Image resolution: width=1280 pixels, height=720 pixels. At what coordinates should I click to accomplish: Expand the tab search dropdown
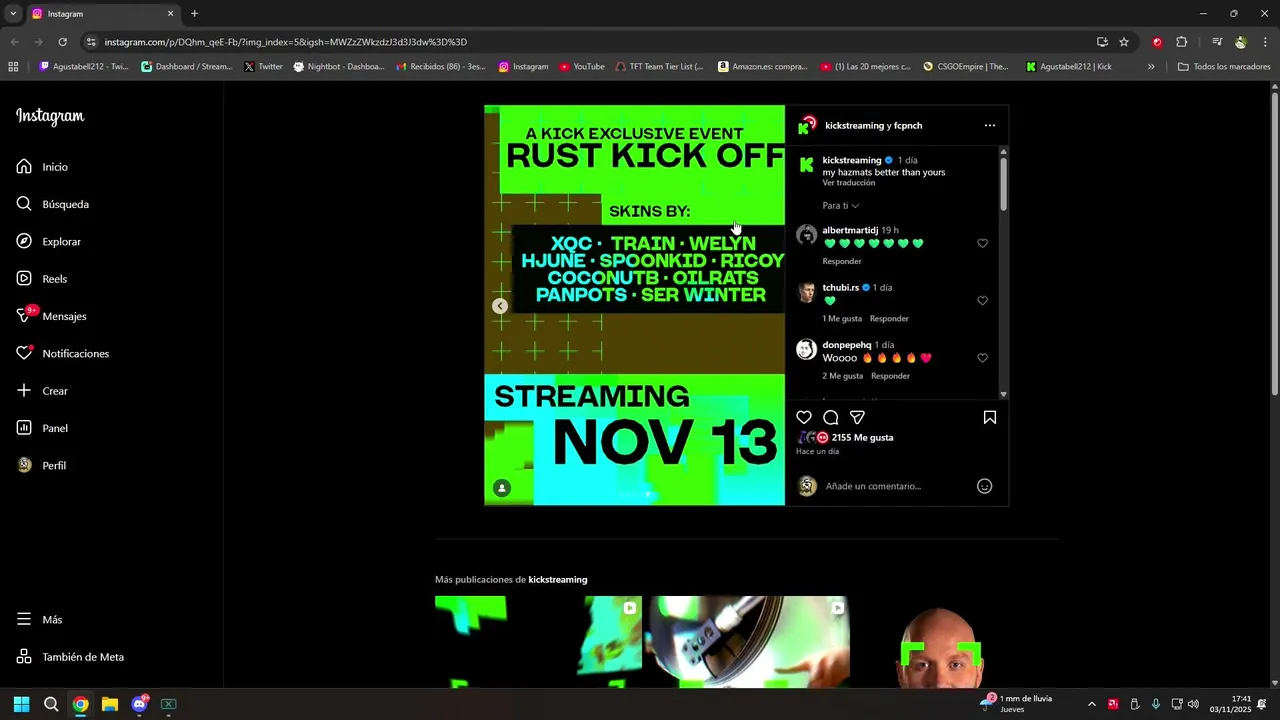pyautogui.click(x=13, y=14)
